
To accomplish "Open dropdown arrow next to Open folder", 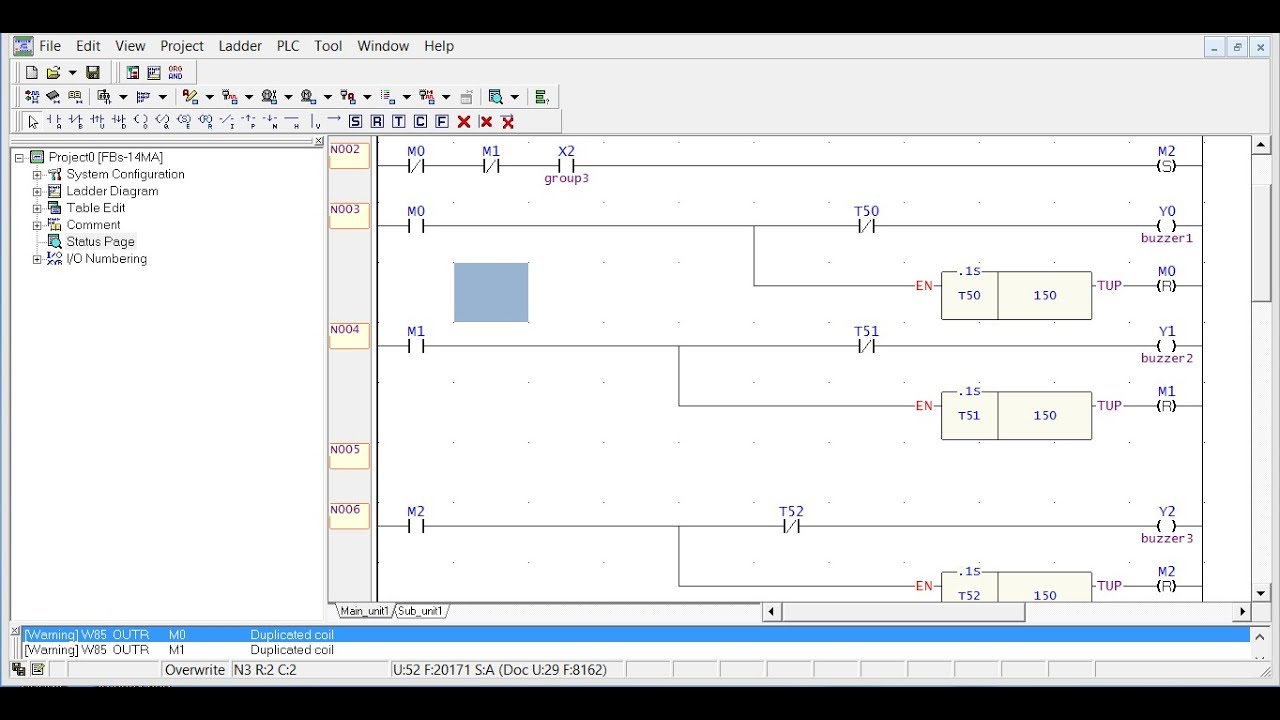I will point(72,73).
